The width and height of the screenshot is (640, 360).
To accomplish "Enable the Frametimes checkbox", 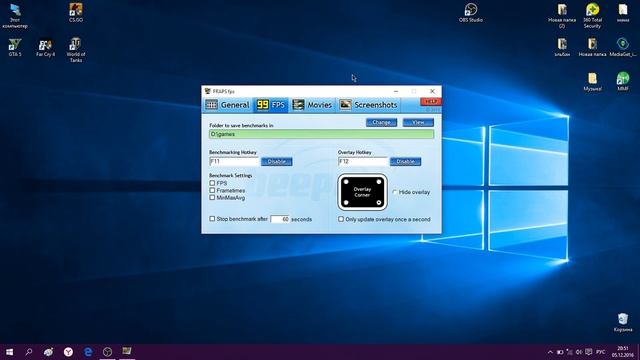I will click(x=212, y=190).
